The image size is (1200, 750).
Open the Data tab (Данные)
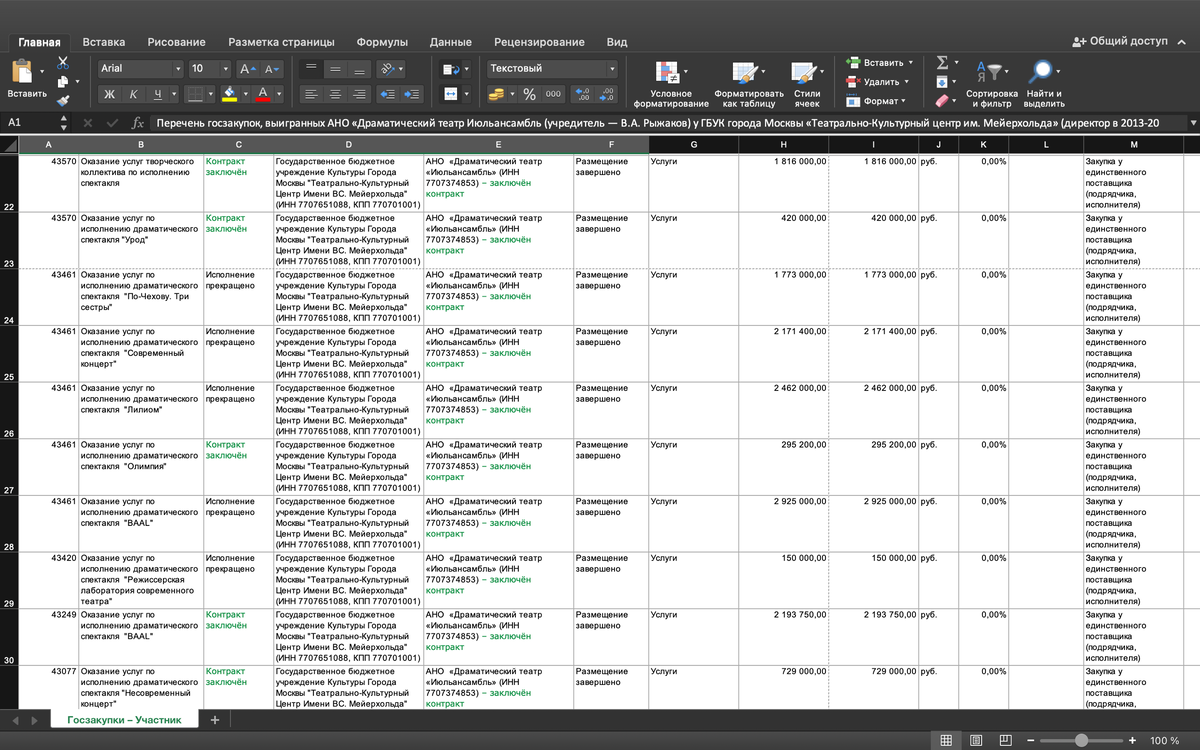click(451, 42)
